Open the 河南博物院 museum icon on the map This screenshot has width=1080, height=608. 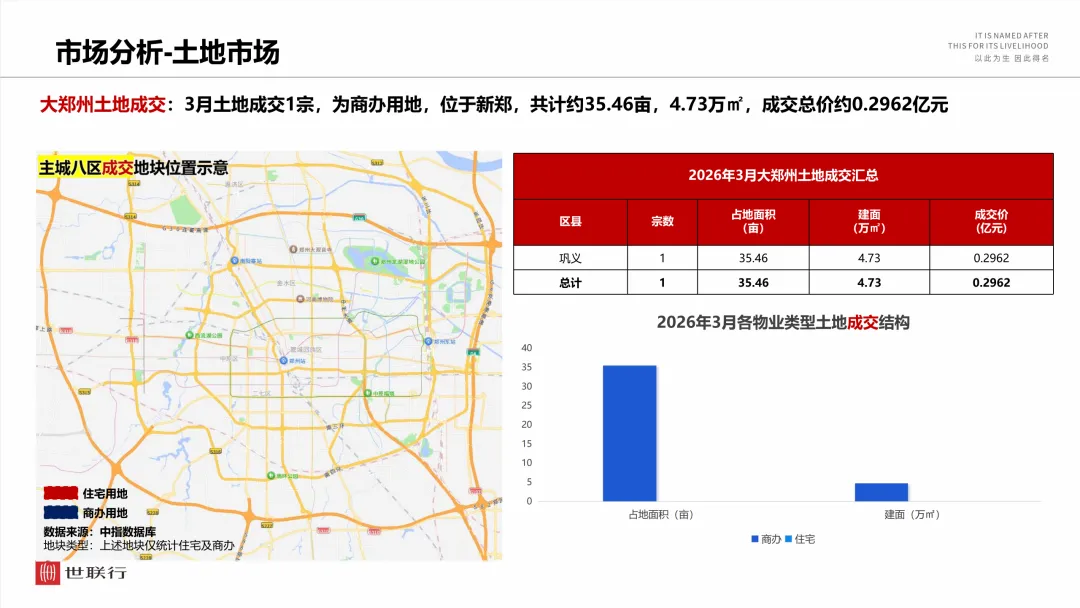[x=300, y=298]
